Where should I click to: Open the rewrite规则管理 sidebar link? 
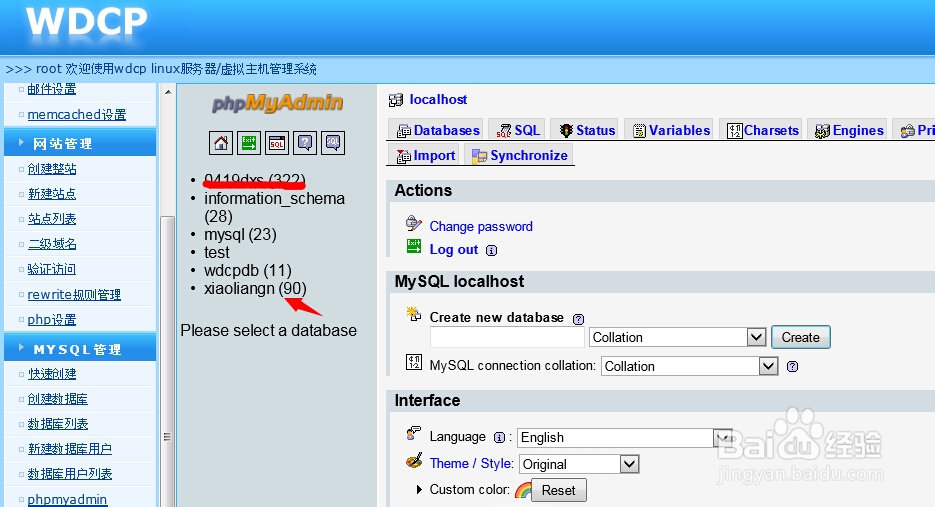(x=74, y=295)
